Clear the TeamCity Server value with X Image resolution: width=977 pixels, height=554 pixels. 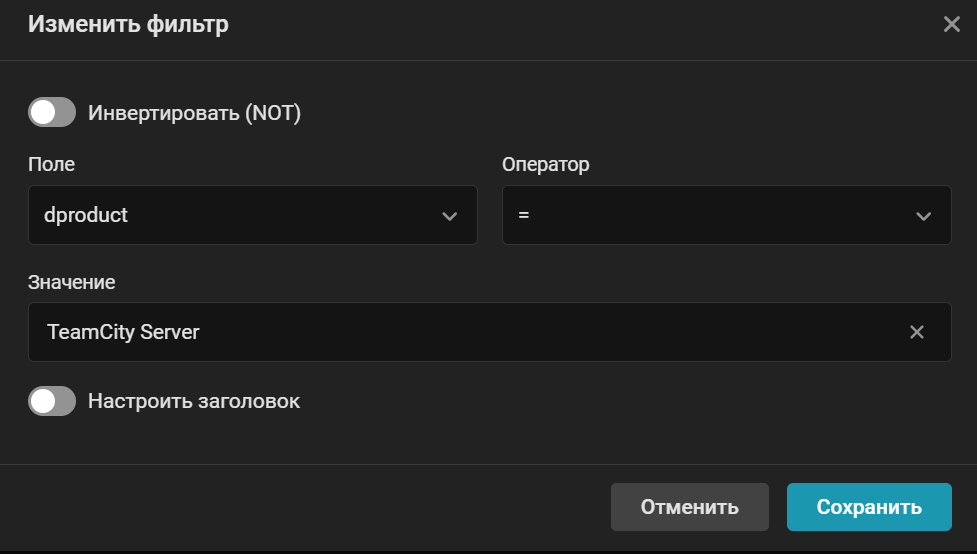tap(916, 332)
